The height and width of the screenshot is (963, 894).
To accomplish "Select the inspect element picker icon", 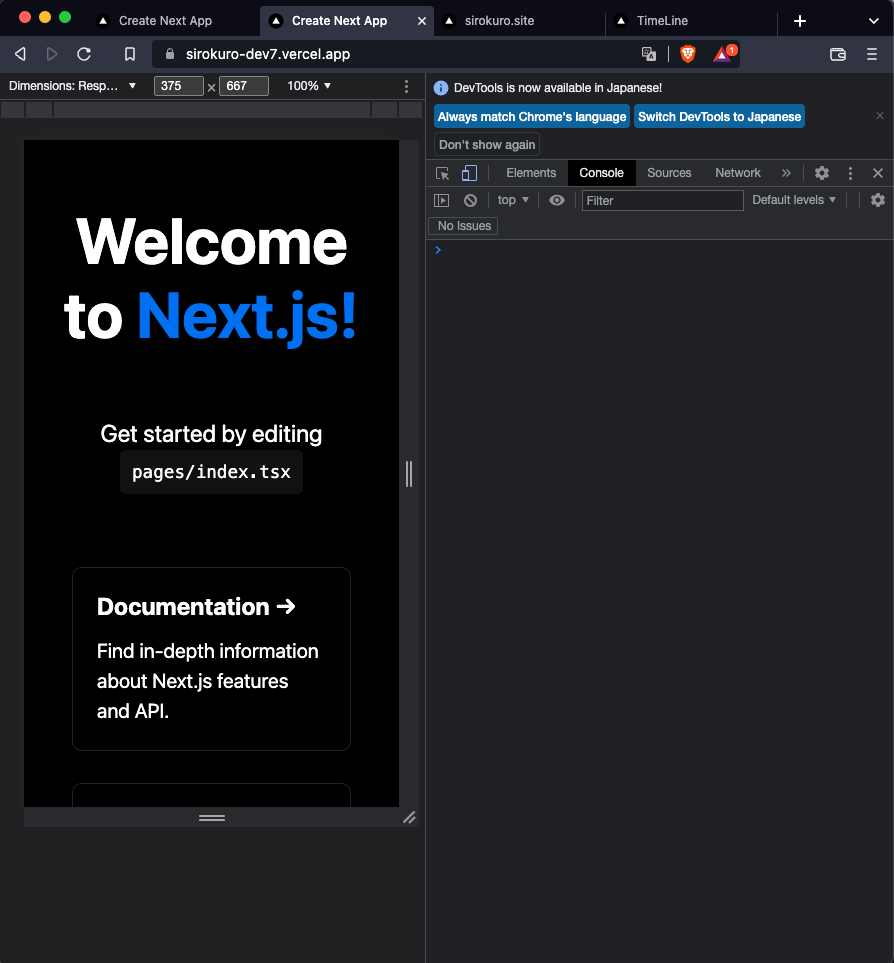I will coord(442,173).
